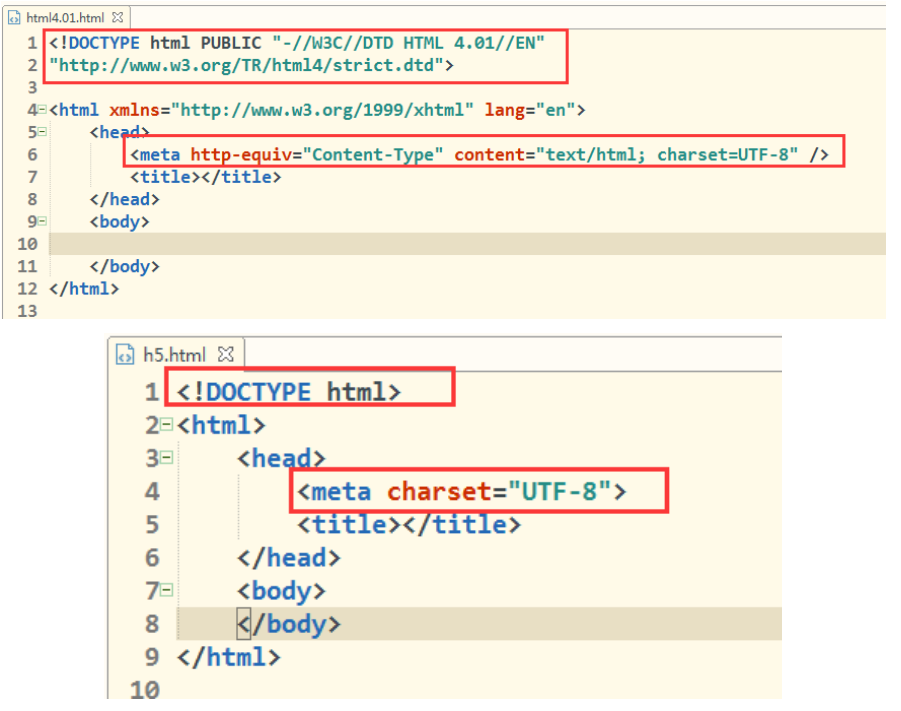Click the meta http-equiv Content-Type line
Screen dimensions: 901x711
coord(479,155)
